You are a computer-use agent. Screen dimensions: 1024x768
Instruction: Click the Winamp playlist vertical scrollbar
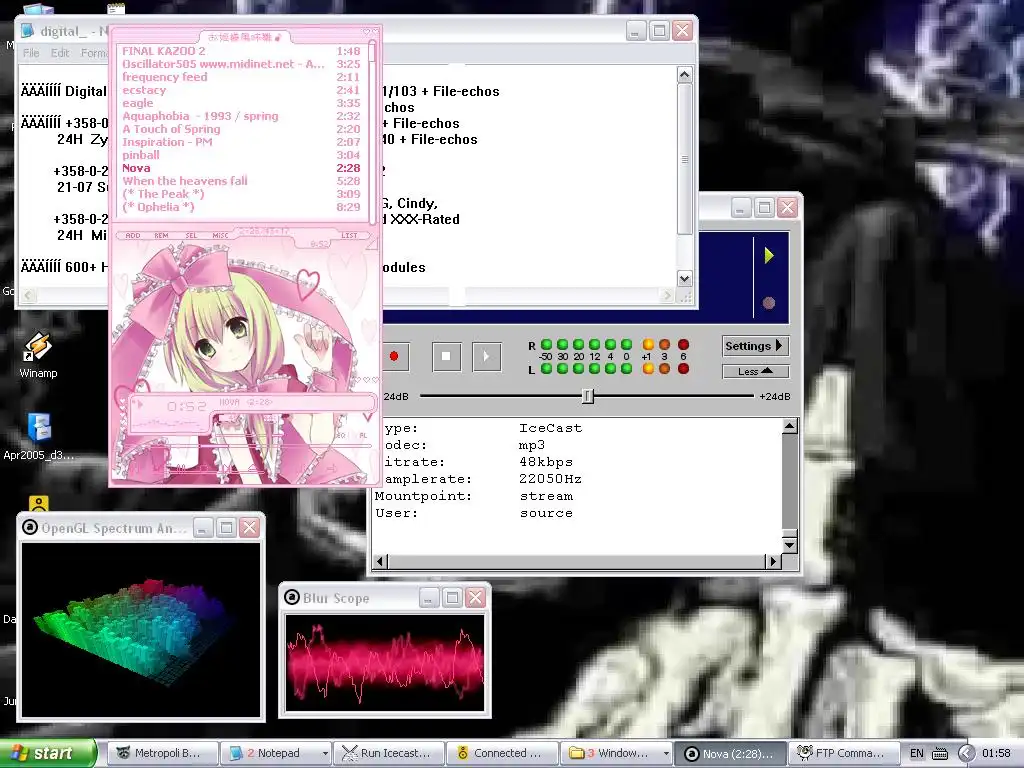[x=372, y=131]
